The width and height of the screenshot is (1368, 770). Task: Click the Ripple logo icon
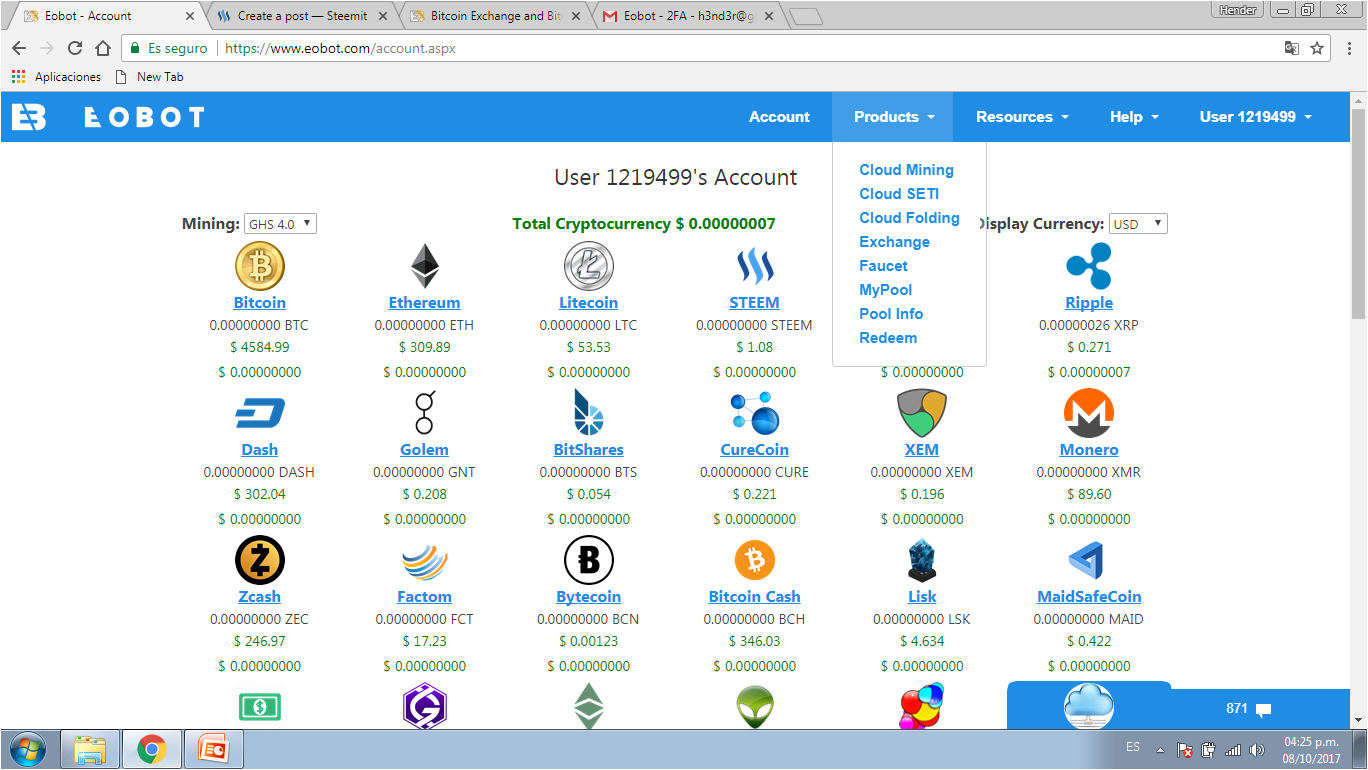coord(1089,266)
